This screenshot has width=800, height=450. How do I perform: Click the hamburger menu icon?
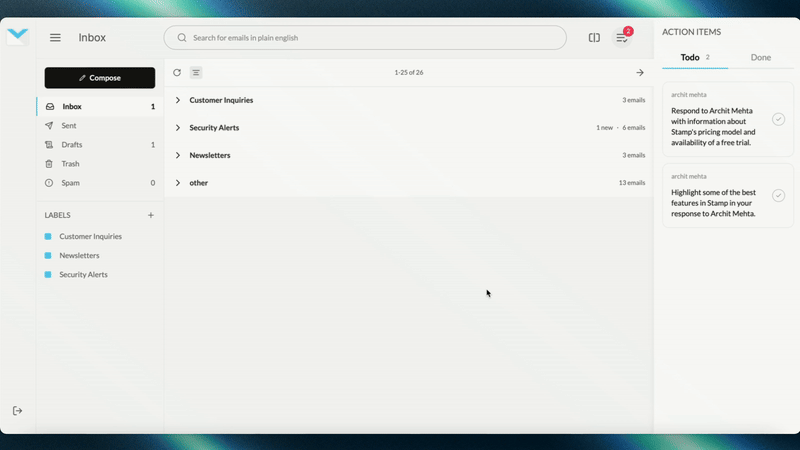[55, 38]
